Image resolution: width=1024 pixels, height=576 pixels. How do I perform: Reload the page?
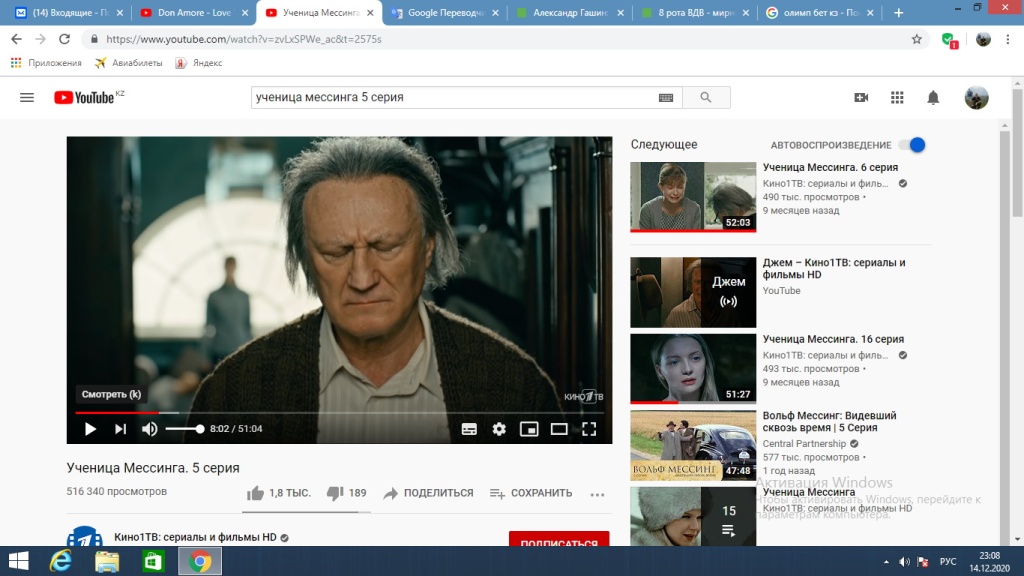[x=64, y=39]
